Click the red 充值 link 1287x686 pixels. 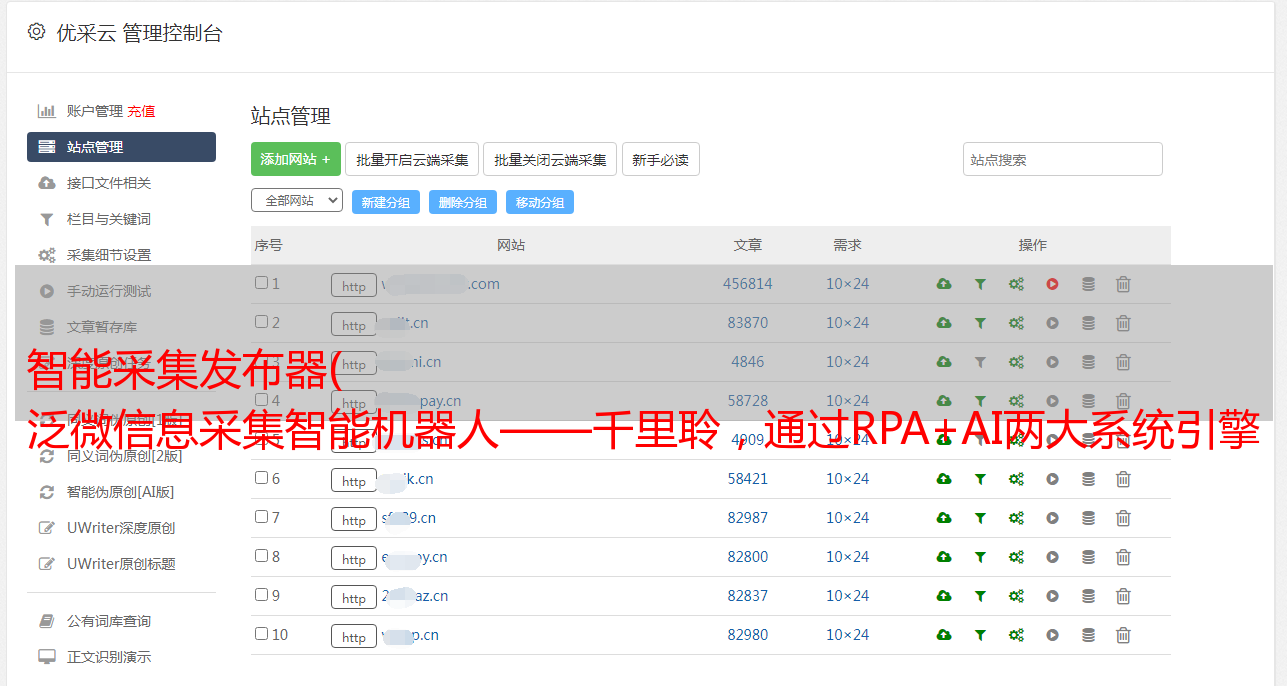(141, 111)
